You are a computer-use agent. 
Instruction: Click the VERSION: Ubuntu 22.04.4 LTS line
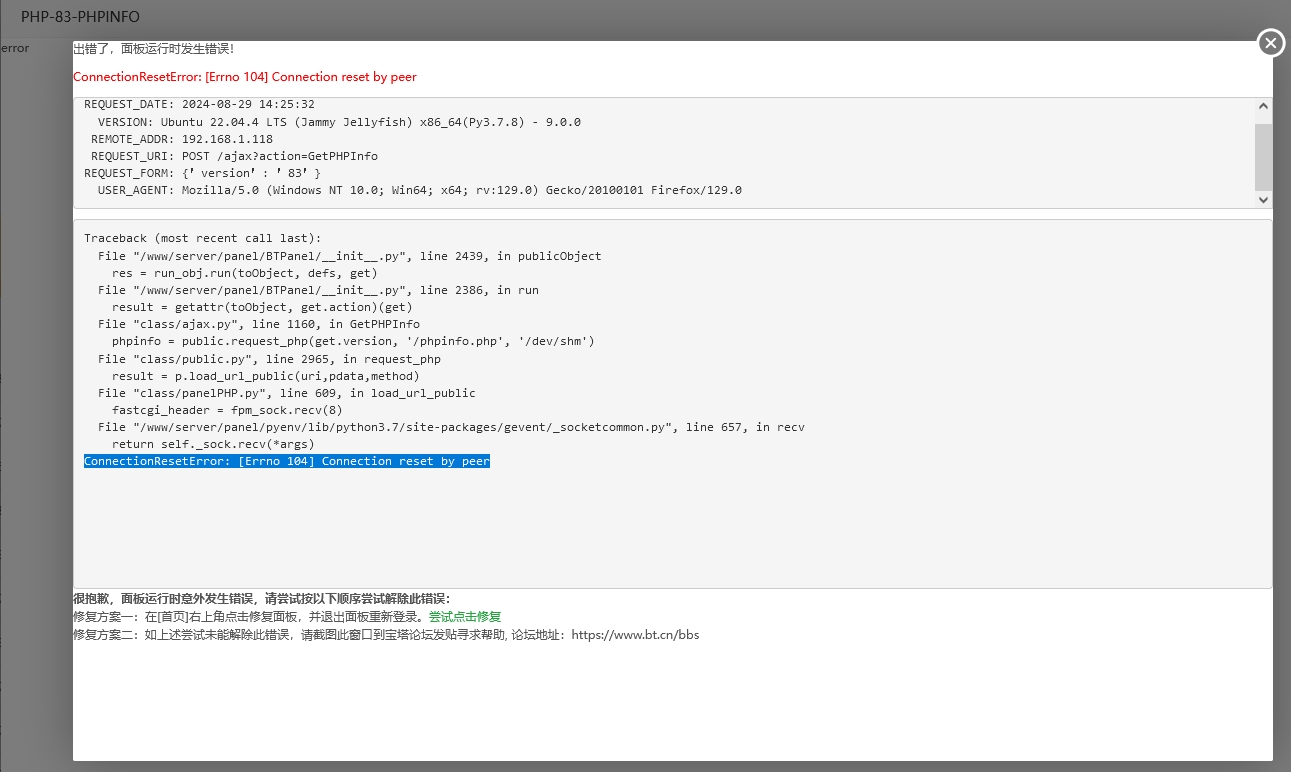click(x=339, y=122)
